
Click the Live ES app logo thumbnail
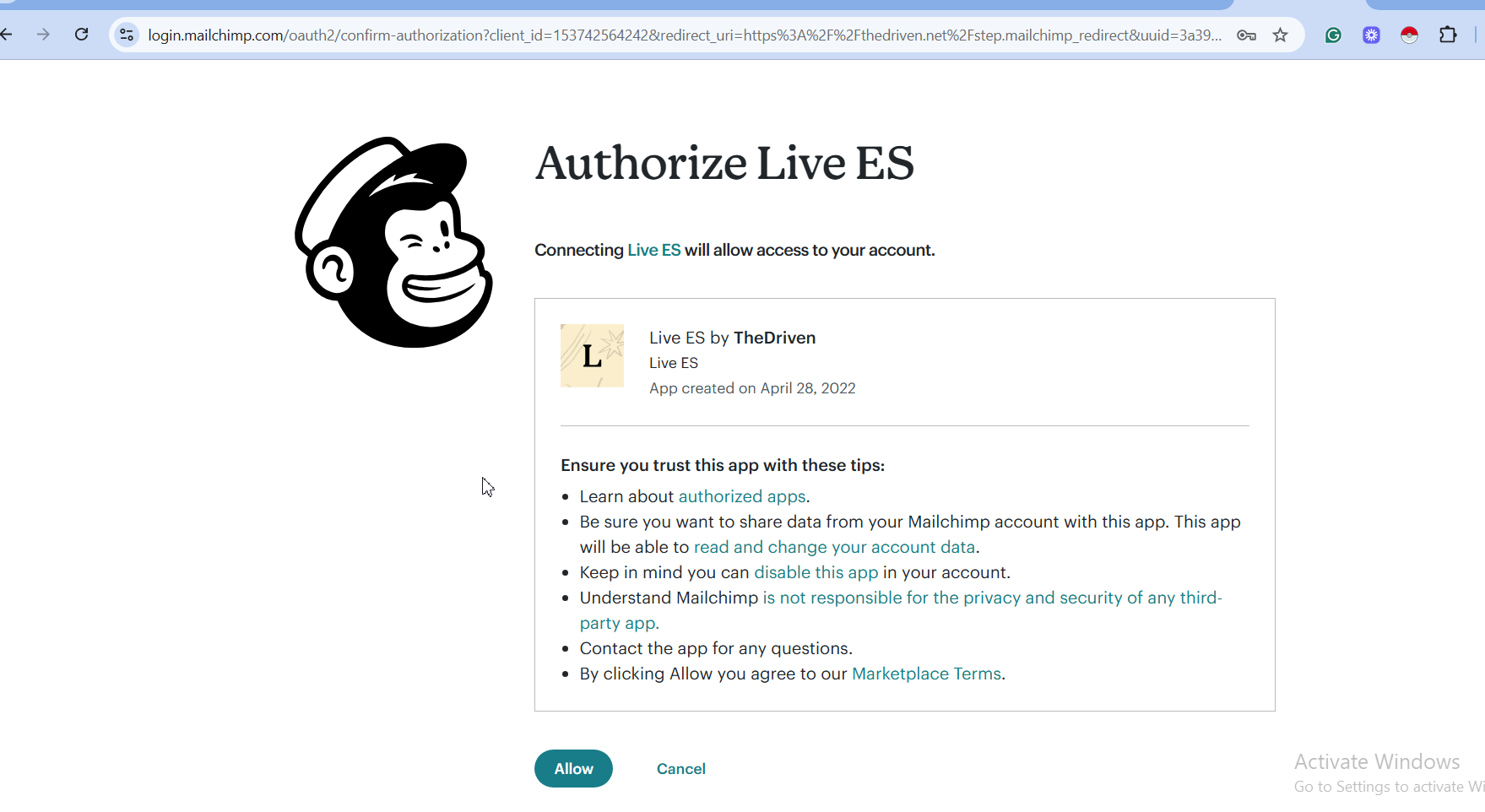pos(592,355)
